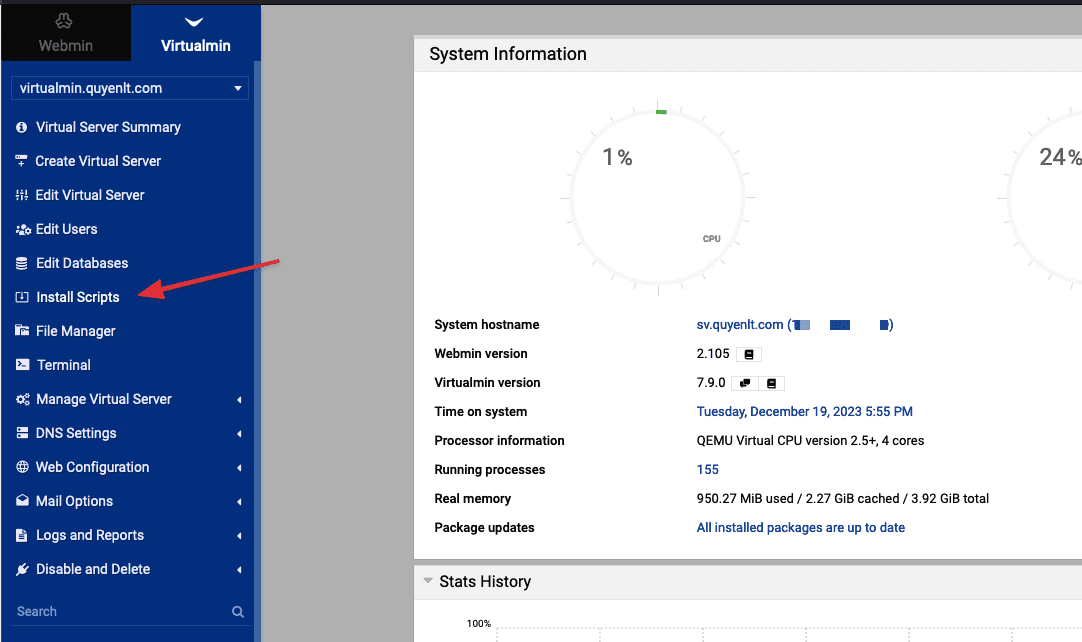Collapse the Stats History panel triangle
1082x642 pixels.
[x=428, y=581]
